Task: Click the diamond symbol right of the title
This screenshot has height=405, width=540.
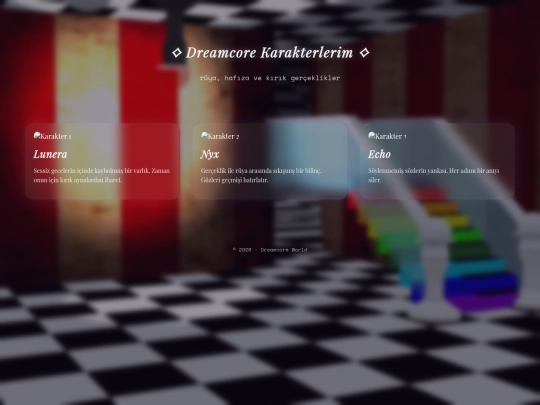Action: [x=364, y=53]
